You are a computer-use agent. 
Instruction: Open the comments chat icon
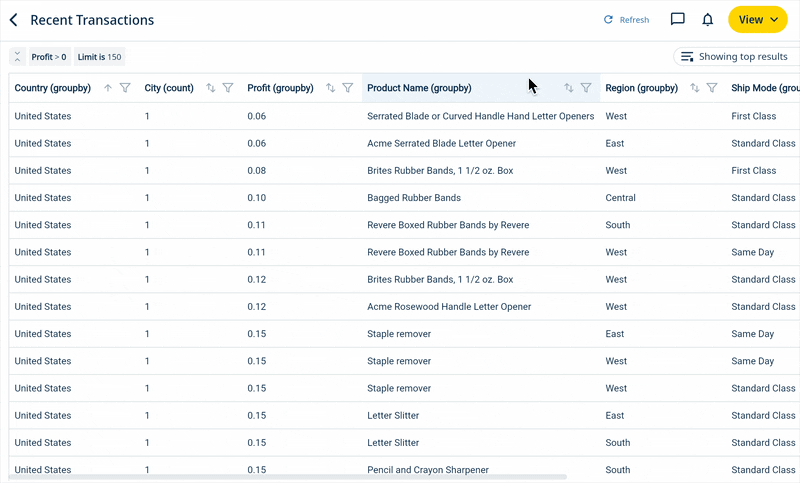(x=678, y=19)
